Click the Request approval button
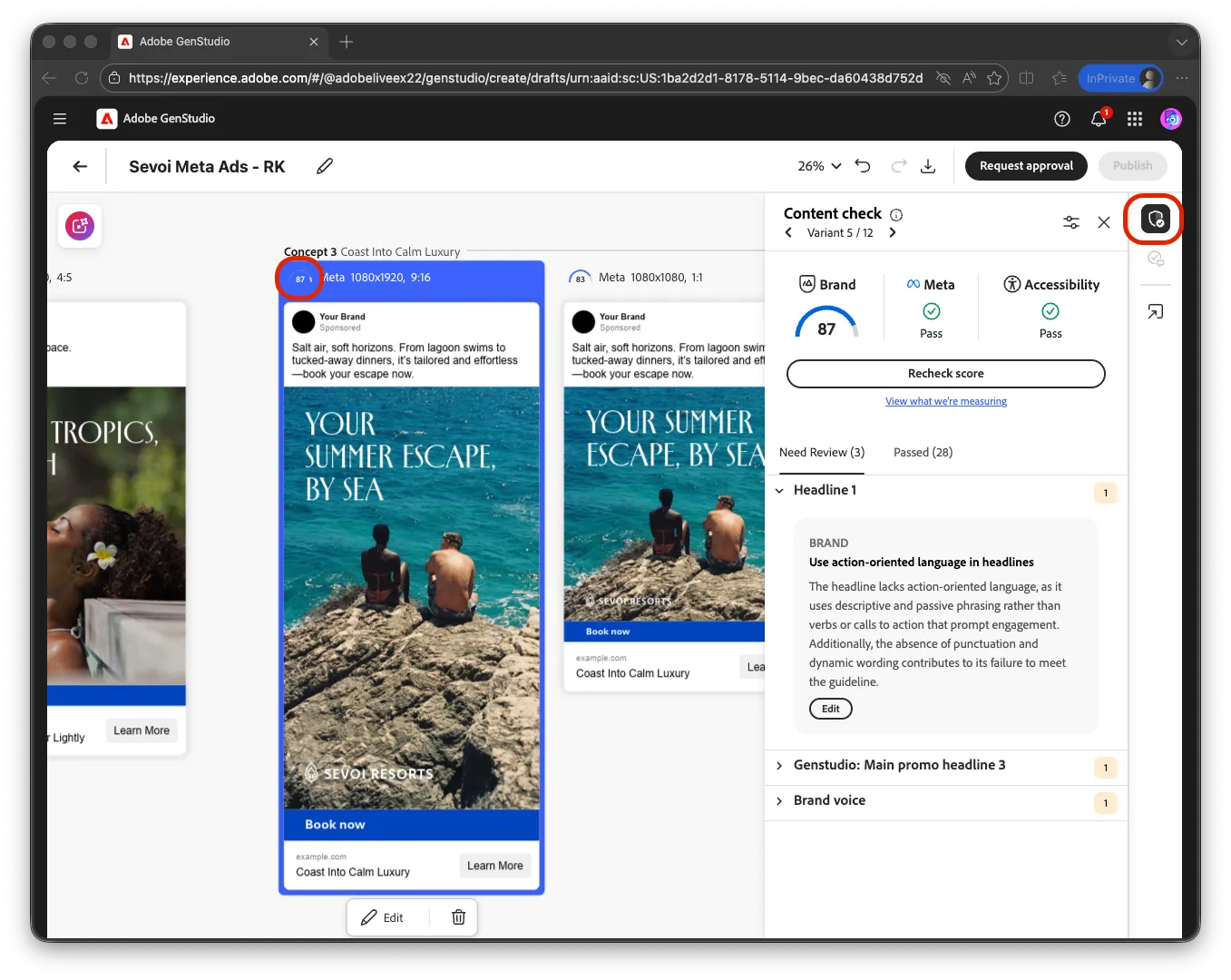1231x980 pixels. pyautogui.click(x=1026, y=166)
